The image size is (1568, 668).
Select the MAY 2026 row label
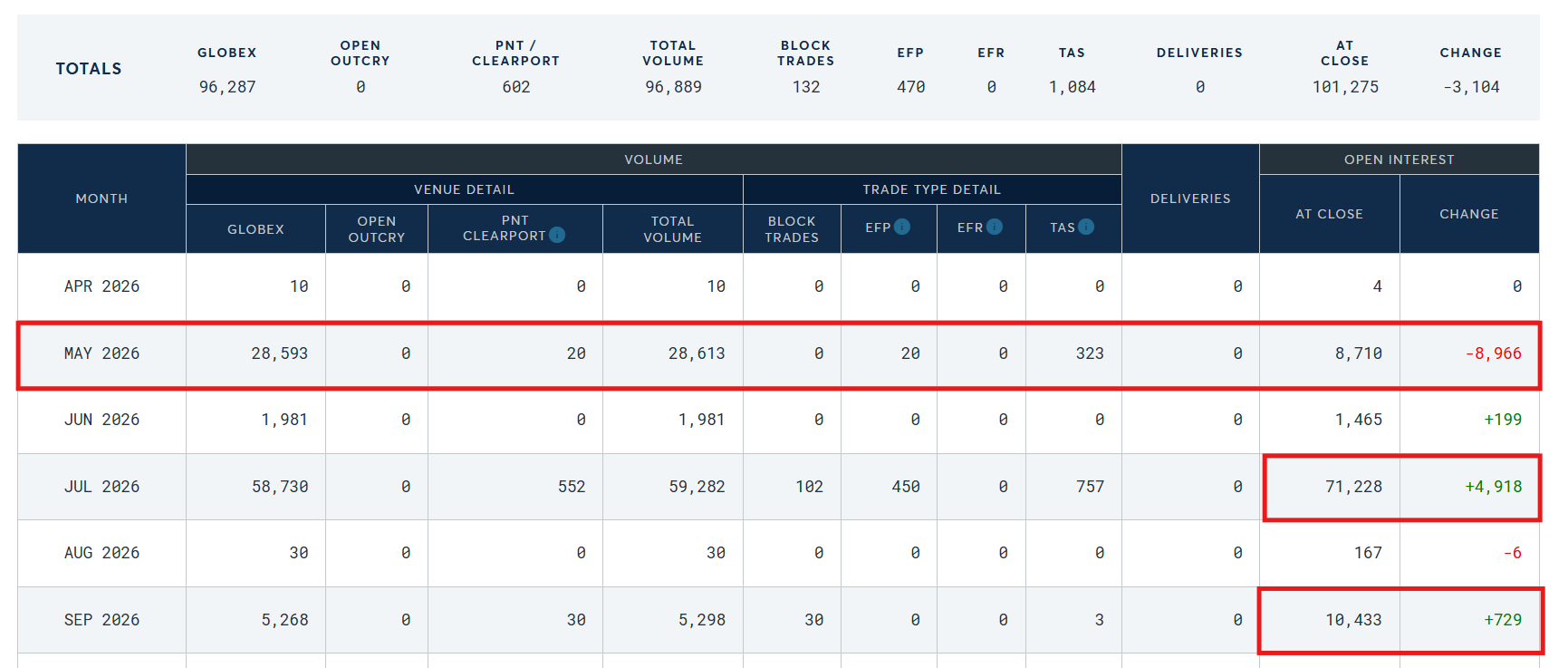(101, 353)
